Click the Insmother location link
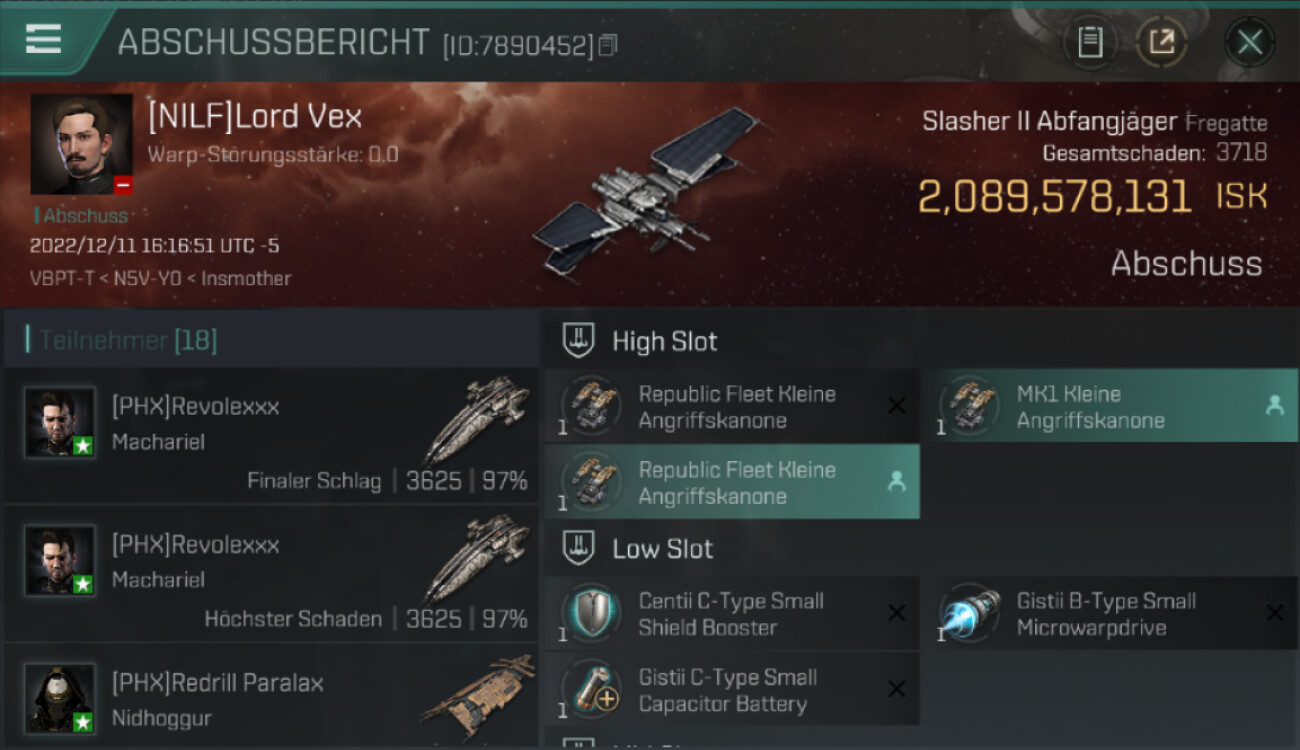This screenshot has width=1300, height=750. (246, 279)
